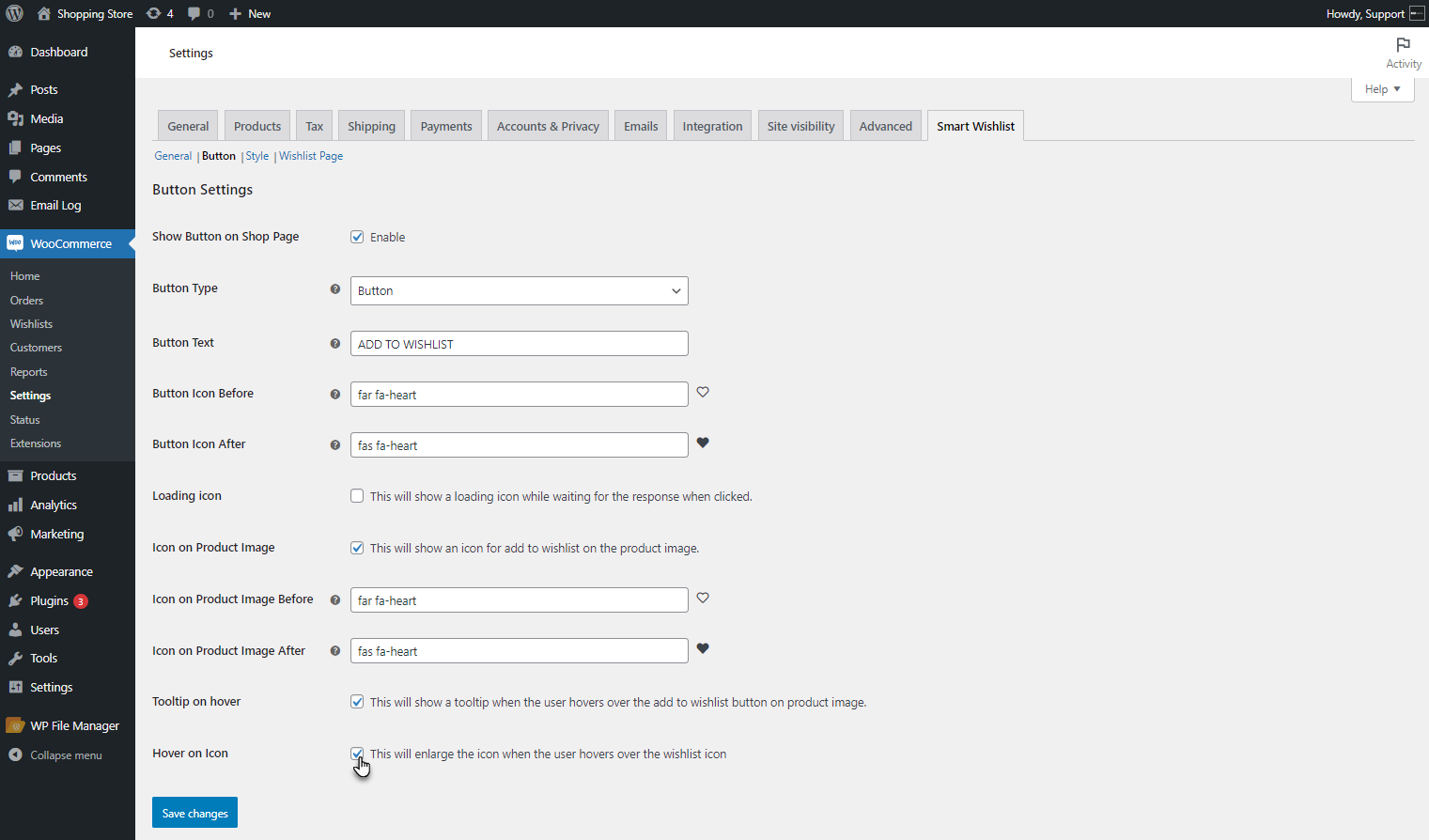
Task: Toggle the Tooltip on hover checkbox
Action: click(357, 702)
